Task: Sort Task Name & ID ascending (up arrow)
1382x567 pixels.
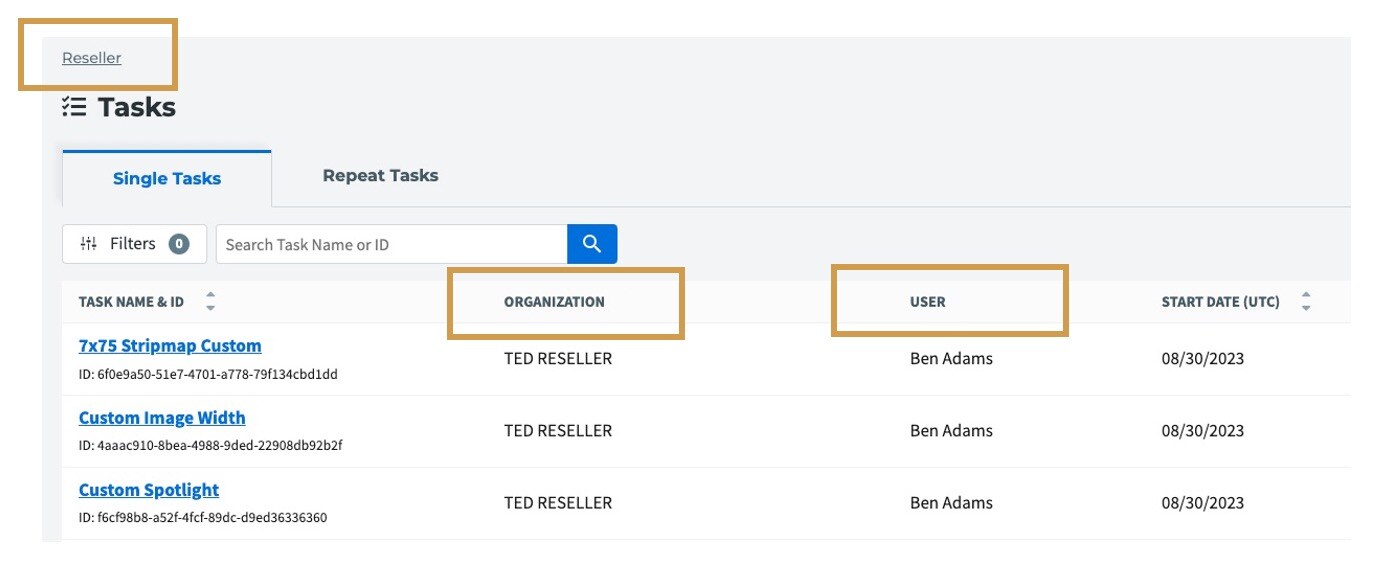Action: [210, 296]
